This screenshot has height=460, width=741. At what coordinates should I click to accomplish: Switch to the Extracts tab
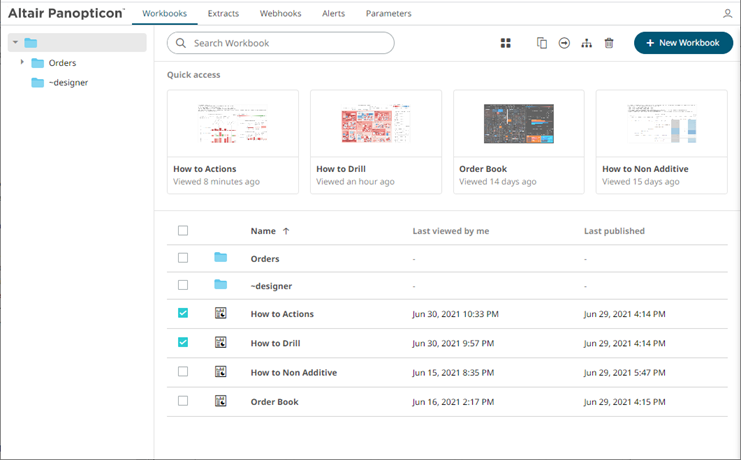point(223,14)
